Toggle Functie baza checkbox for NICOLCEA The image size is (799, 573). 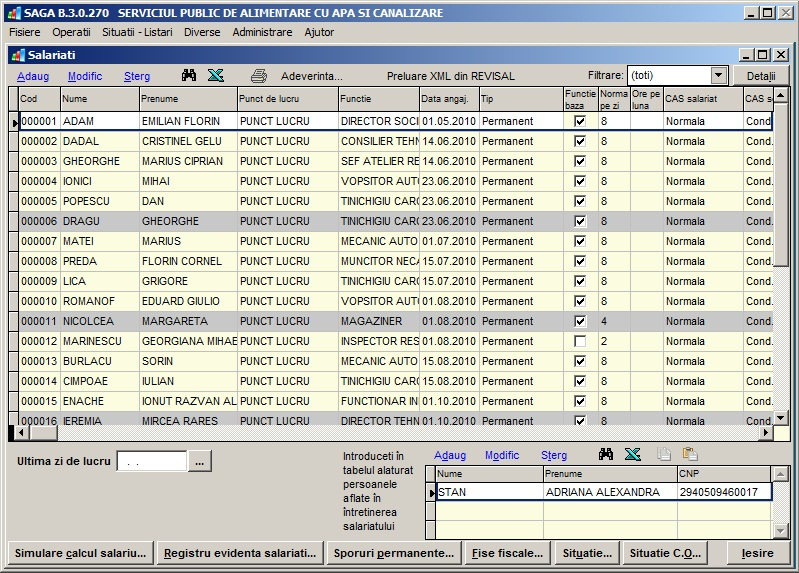pos(580,321)
